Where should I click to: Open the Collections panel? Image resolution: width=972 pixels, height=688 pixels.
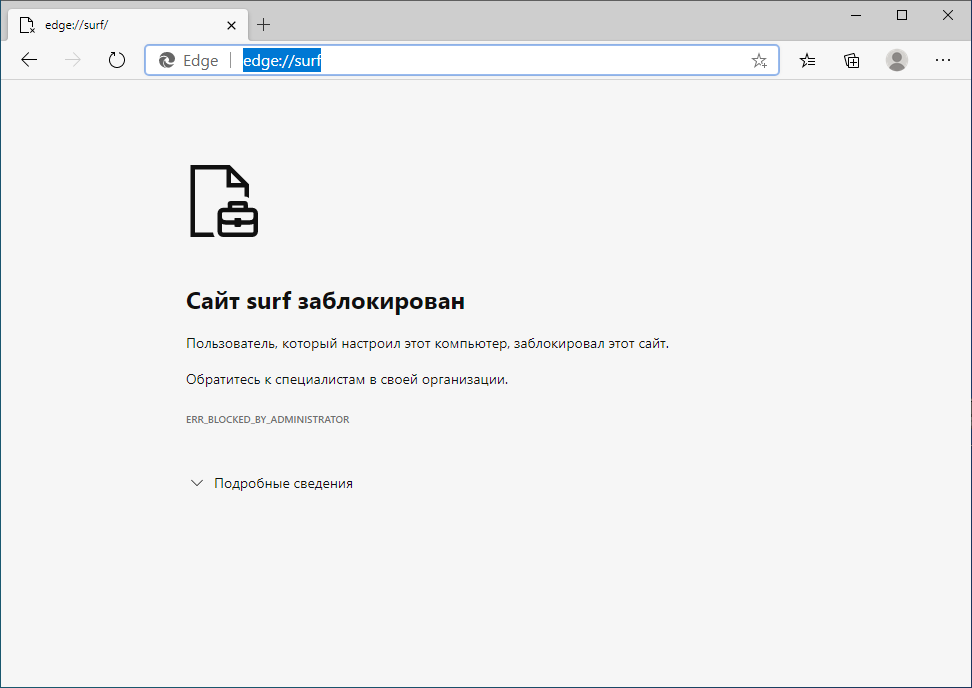852,60
